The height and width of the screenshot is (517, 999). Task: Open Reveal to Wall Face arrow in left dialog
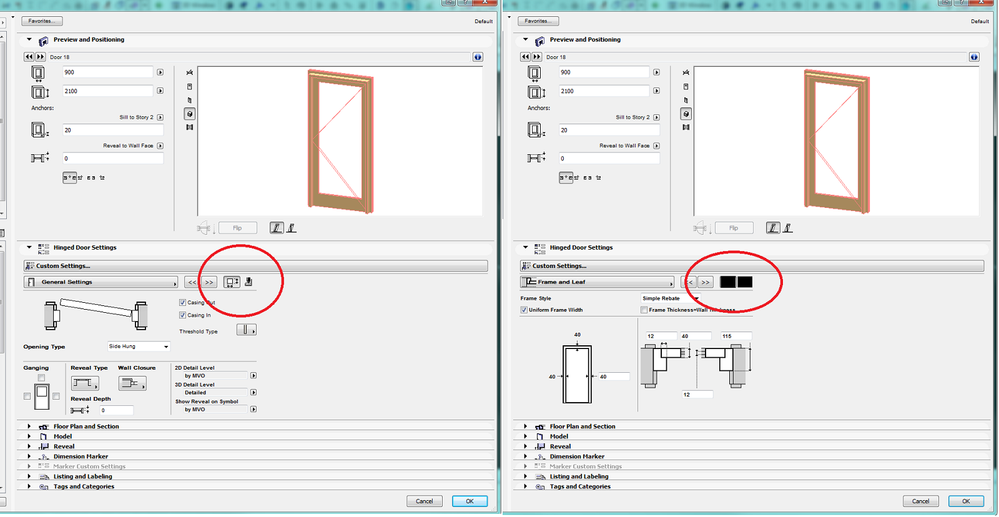coord(160,146)
